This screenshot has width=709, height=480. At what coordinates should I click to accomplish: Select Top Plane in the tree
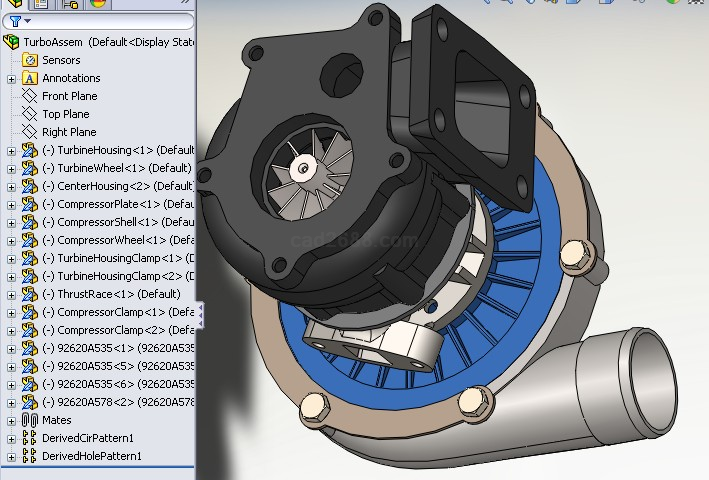[65, 114]
